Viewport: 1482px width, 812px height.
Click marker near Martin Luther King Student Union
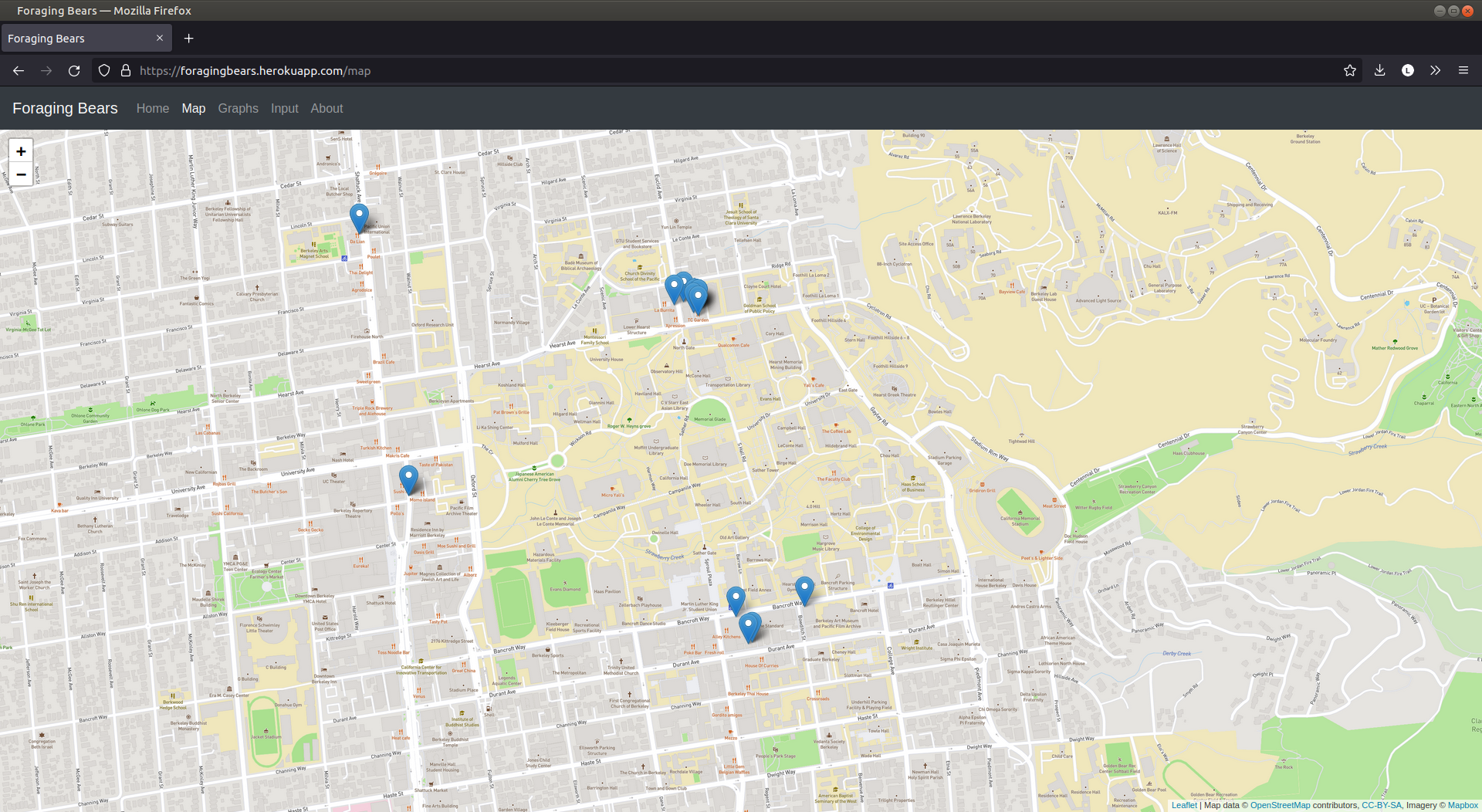click(x=736, y=599)
